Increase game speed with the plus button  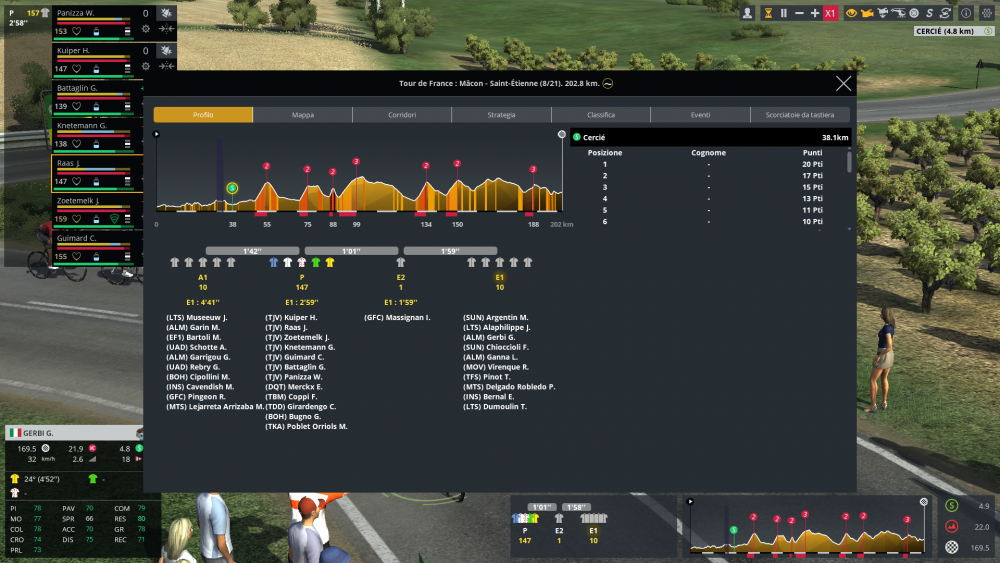click(814, 13)
